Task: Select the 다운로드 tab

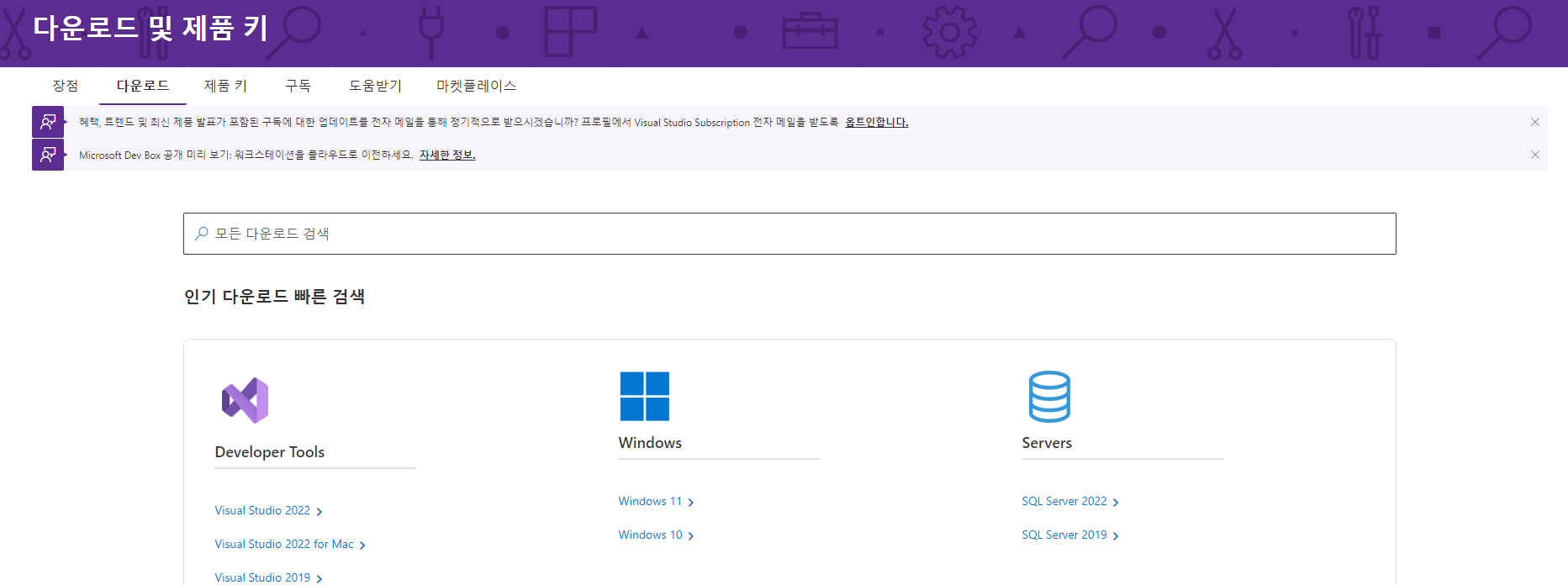Action: [x=143, y=86]
